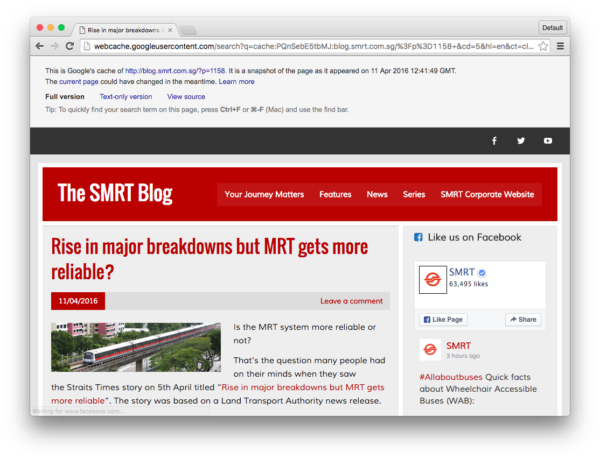
Task: Click the '63,495 likes' text
Action: (x=468, y=284)
